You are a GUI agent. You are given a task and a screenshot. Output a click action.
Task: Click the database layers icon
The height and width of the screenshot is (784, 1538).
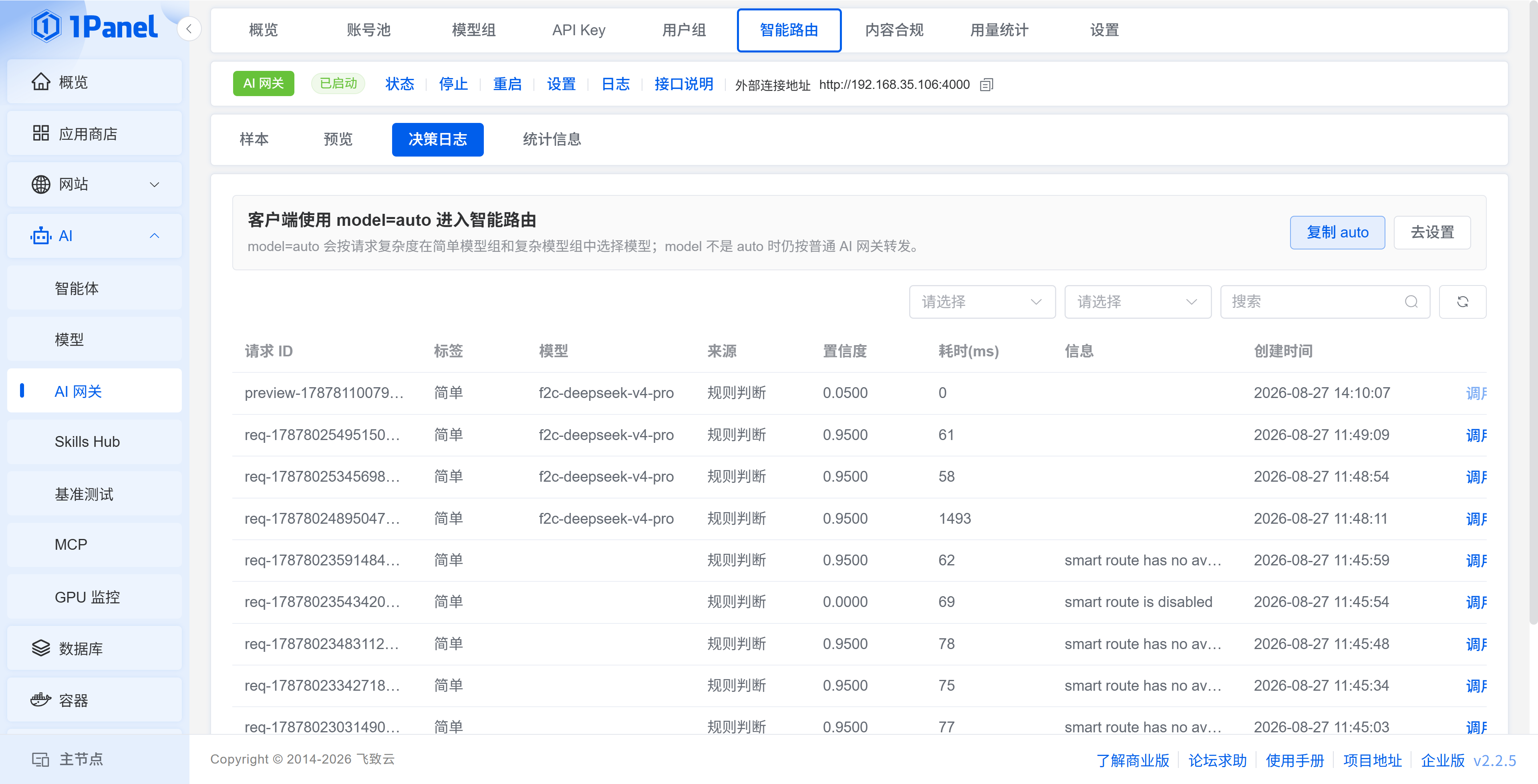point(40,648)
